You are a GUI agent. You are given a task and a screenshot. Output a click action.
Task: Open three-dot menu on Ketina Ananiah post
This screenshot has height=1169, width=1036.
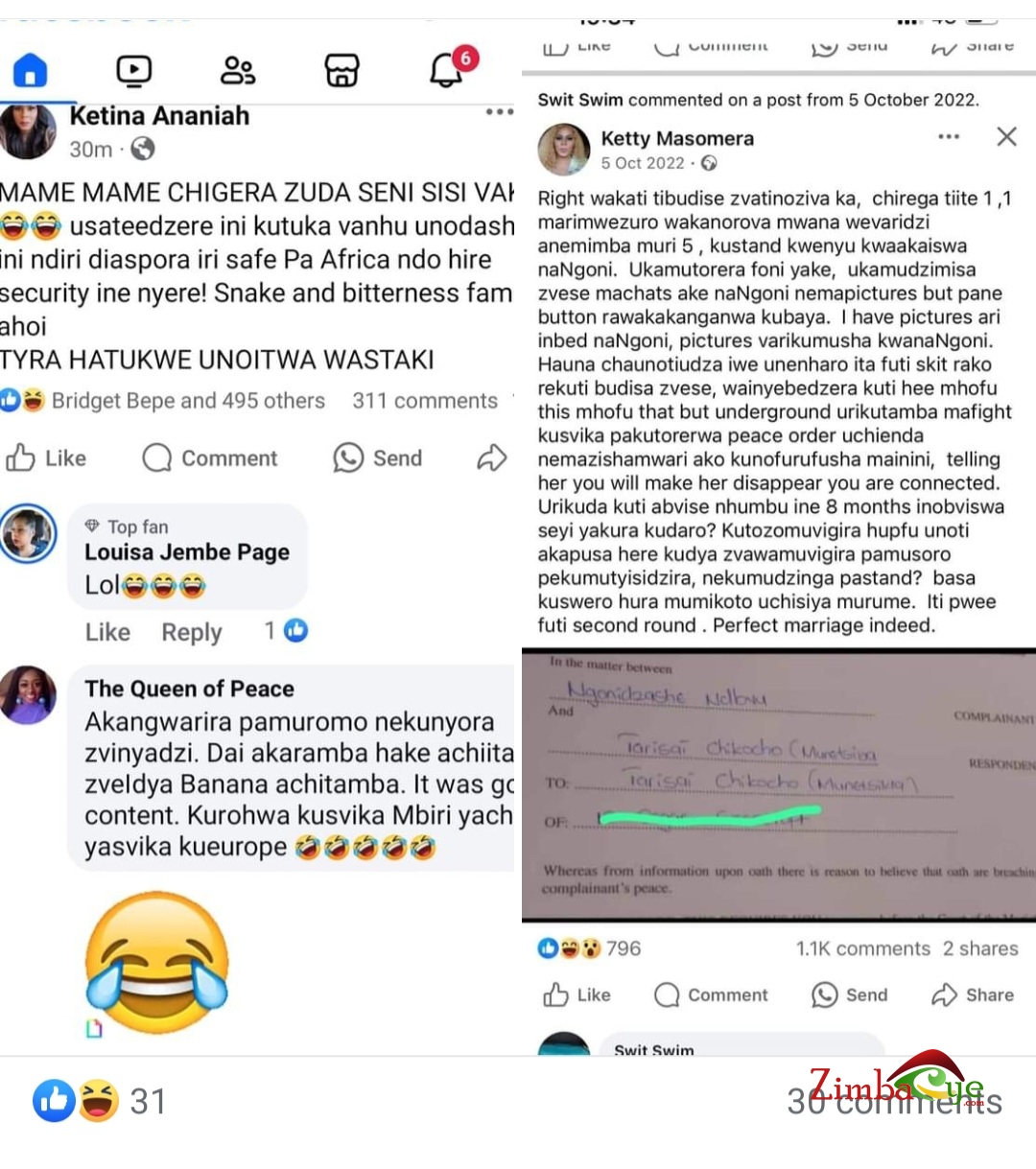[x=499, y=112]
